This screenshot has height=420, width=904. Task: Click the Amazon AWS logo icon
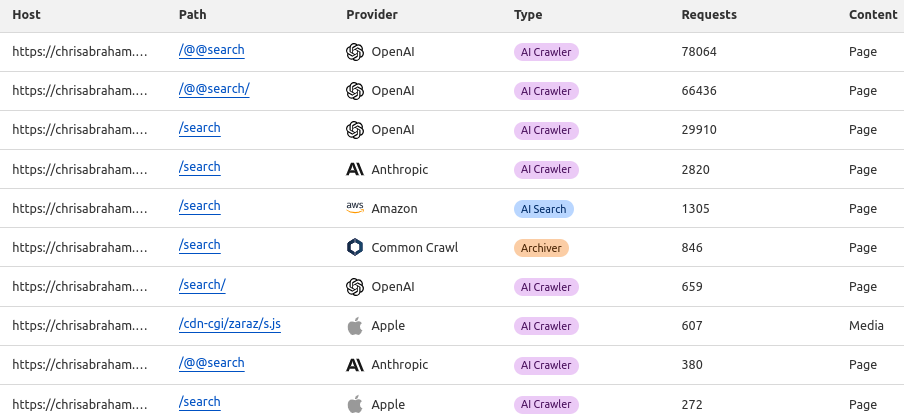pos(354,208)
